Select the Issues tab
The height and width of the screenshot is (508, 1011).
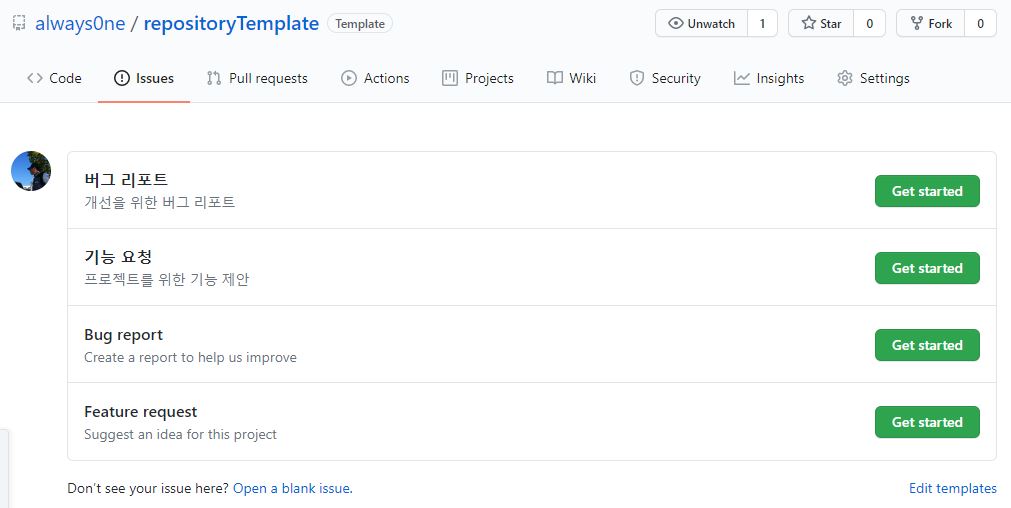coord(144,78)
